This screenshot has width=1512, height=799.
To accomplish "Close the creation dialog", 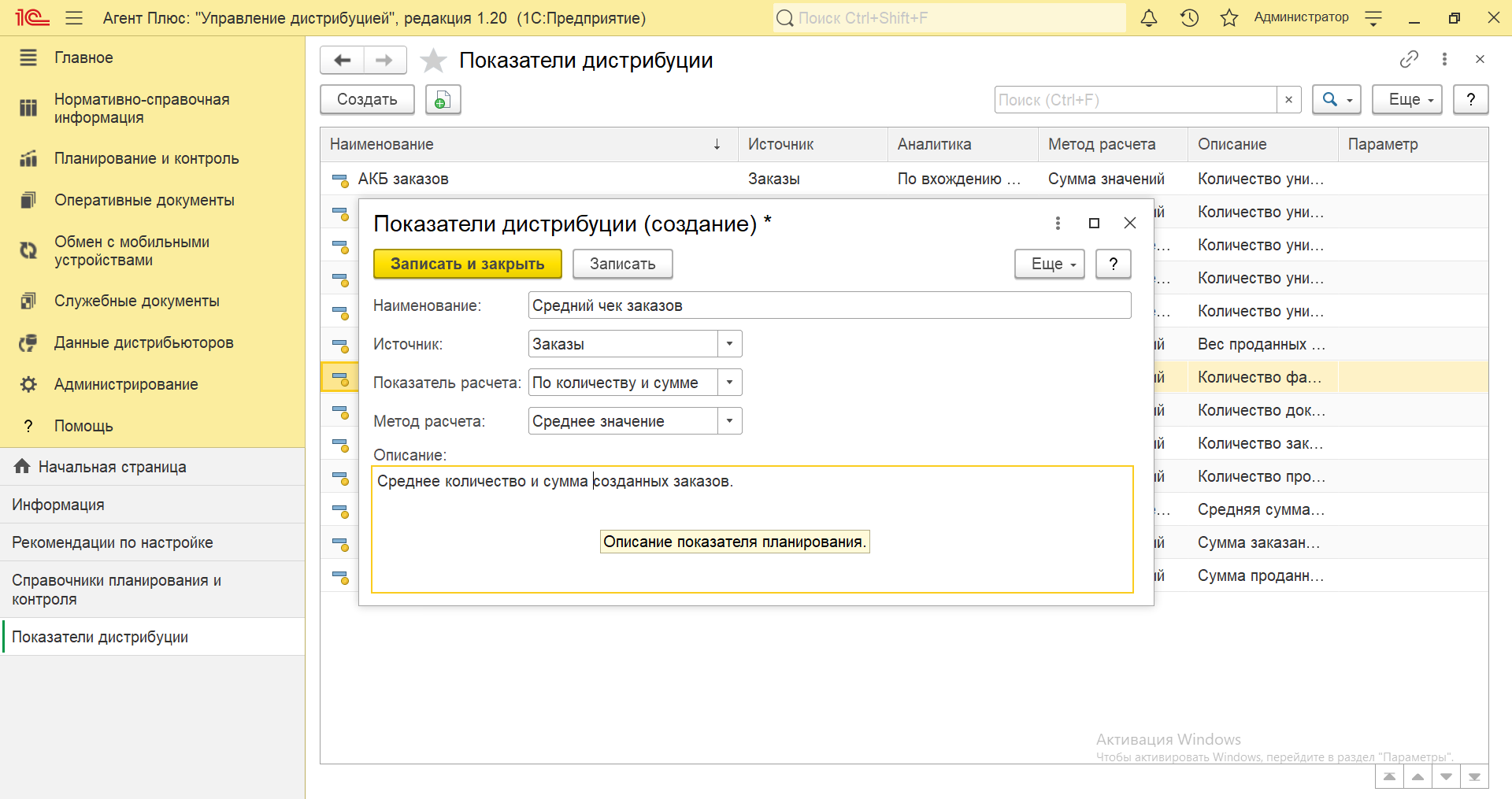I will pos(1130,224).
